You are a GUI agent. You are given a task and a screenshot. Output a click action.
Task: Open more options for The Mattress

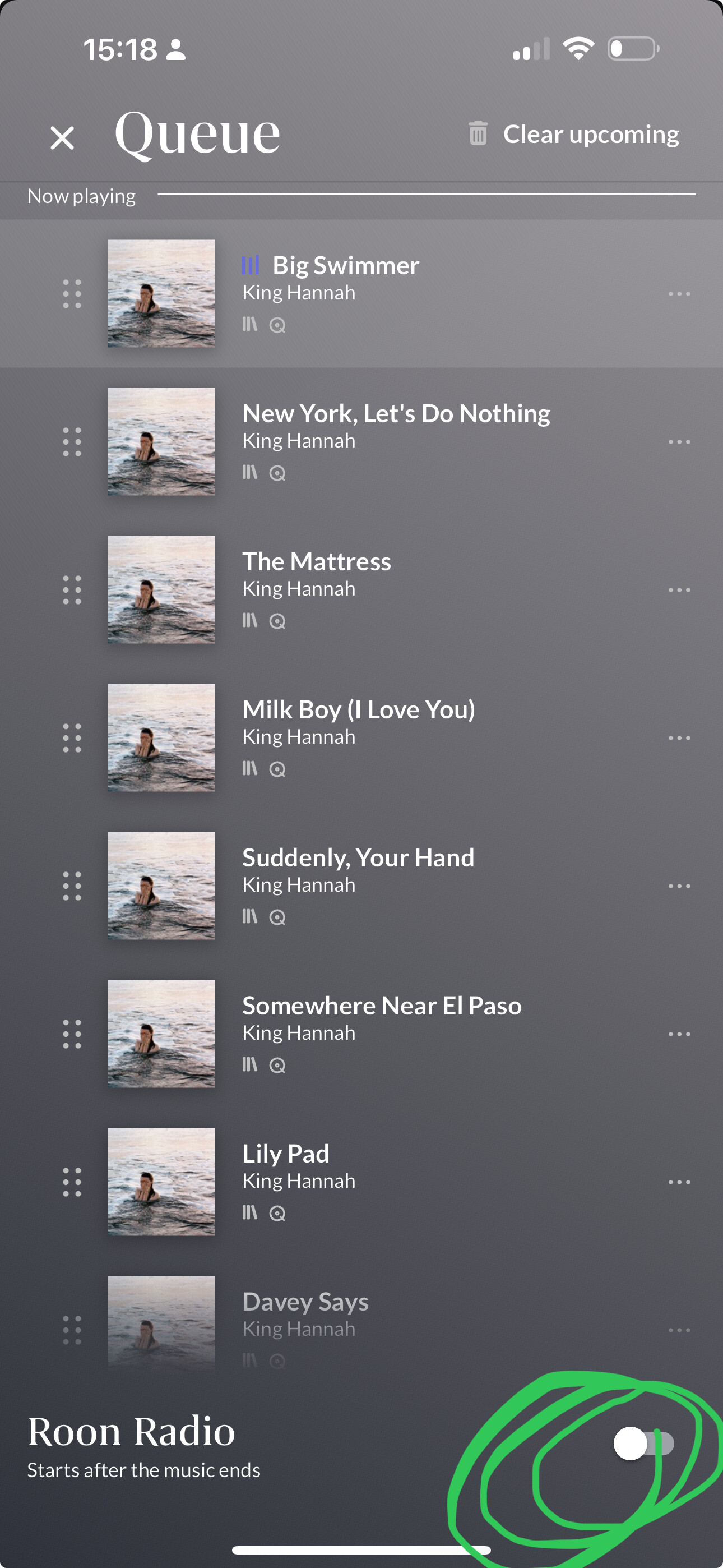679,590
